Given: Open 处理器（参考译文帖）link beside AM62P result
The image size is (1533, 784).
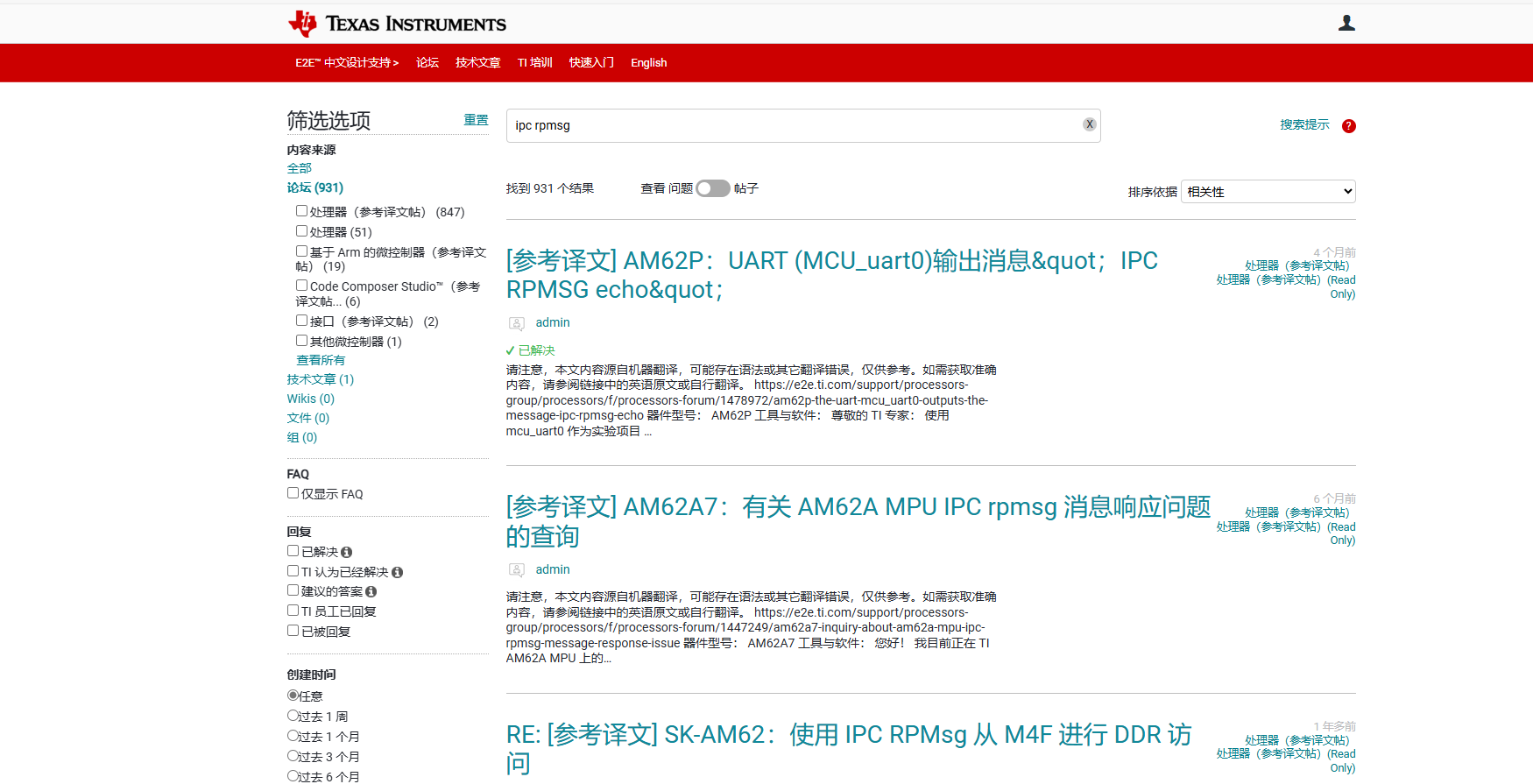Looking at the screenshot, I should [x=1297, y=265].
